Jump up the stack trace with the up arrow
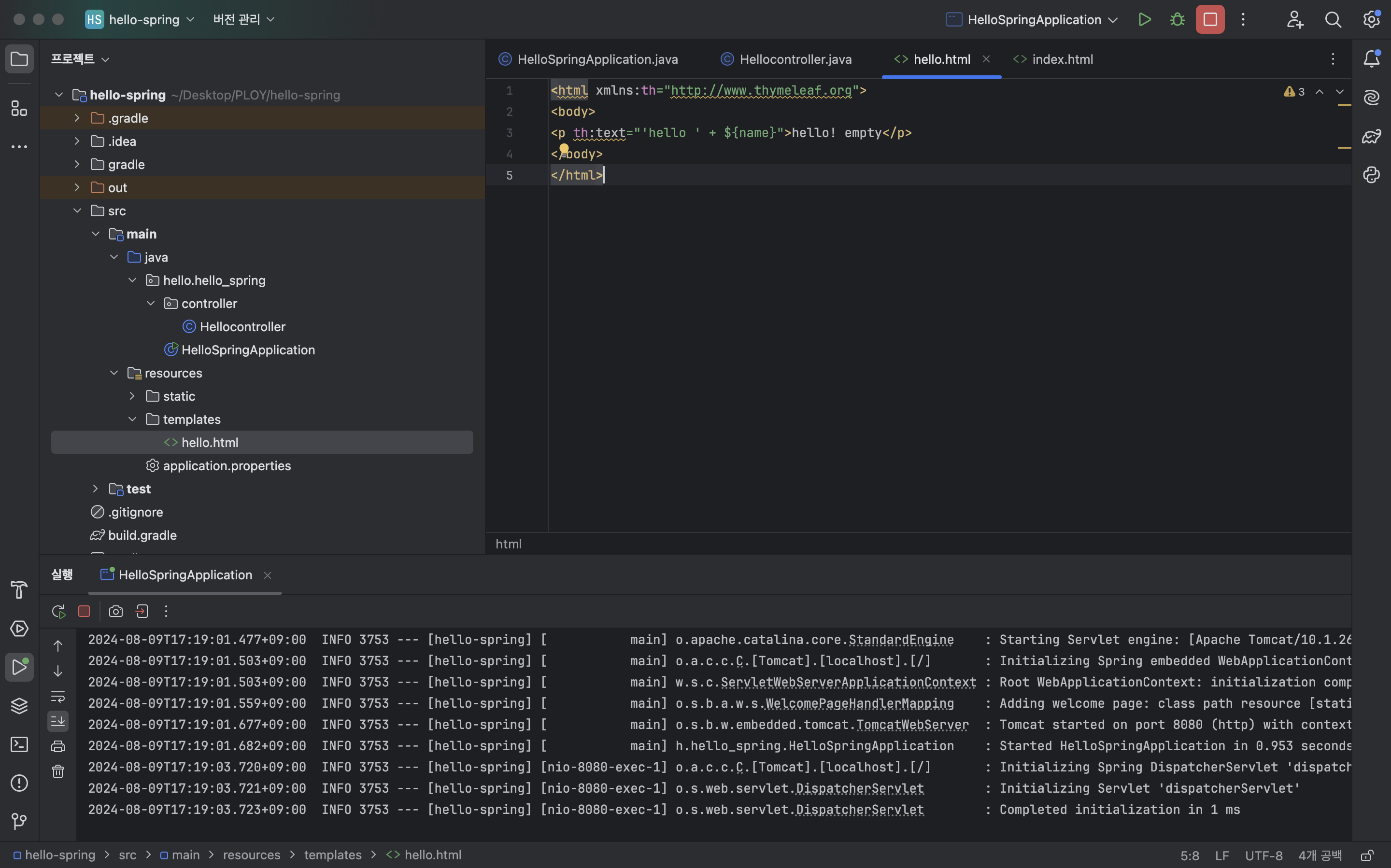 pyautogui.click(x=58, y=646)
